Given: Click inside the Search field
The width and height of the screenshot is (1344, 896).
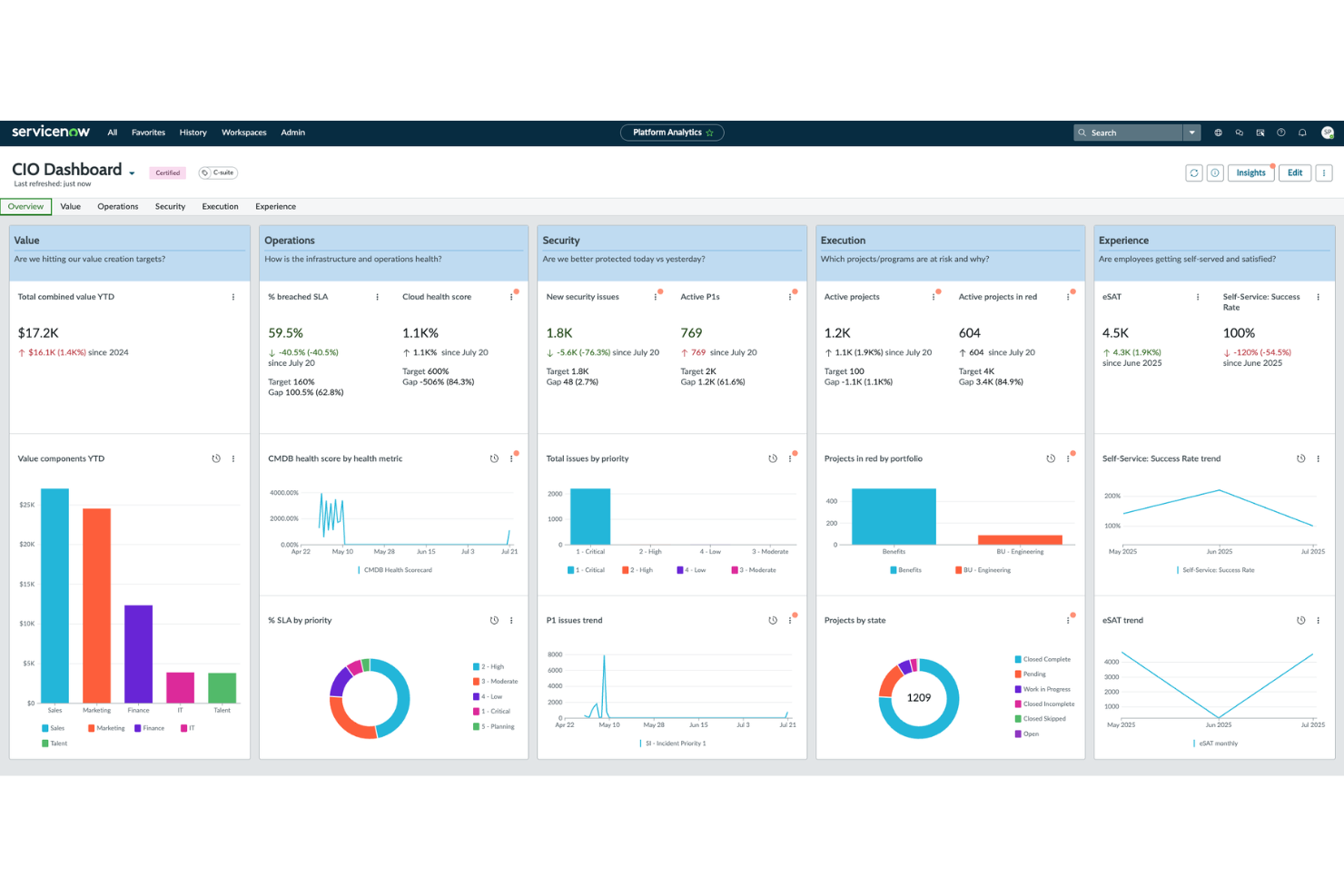Looking at the screenshot, I should [x=1131, y=133].
